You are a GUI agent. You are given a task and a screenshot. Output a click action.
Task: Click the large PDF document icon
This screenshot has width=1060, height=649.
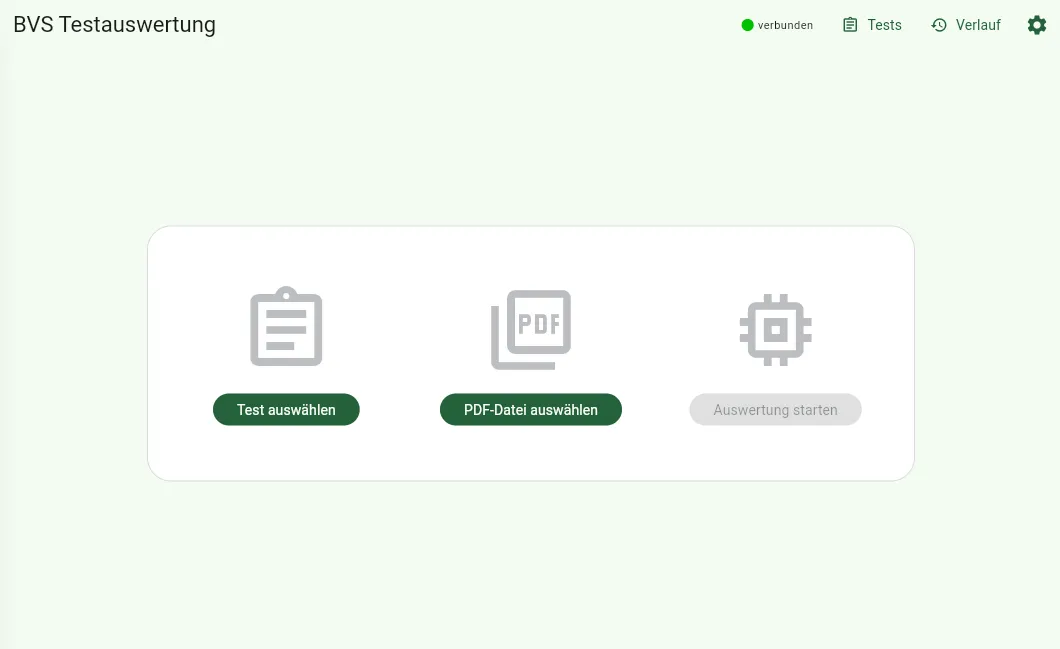click(531, 329)
